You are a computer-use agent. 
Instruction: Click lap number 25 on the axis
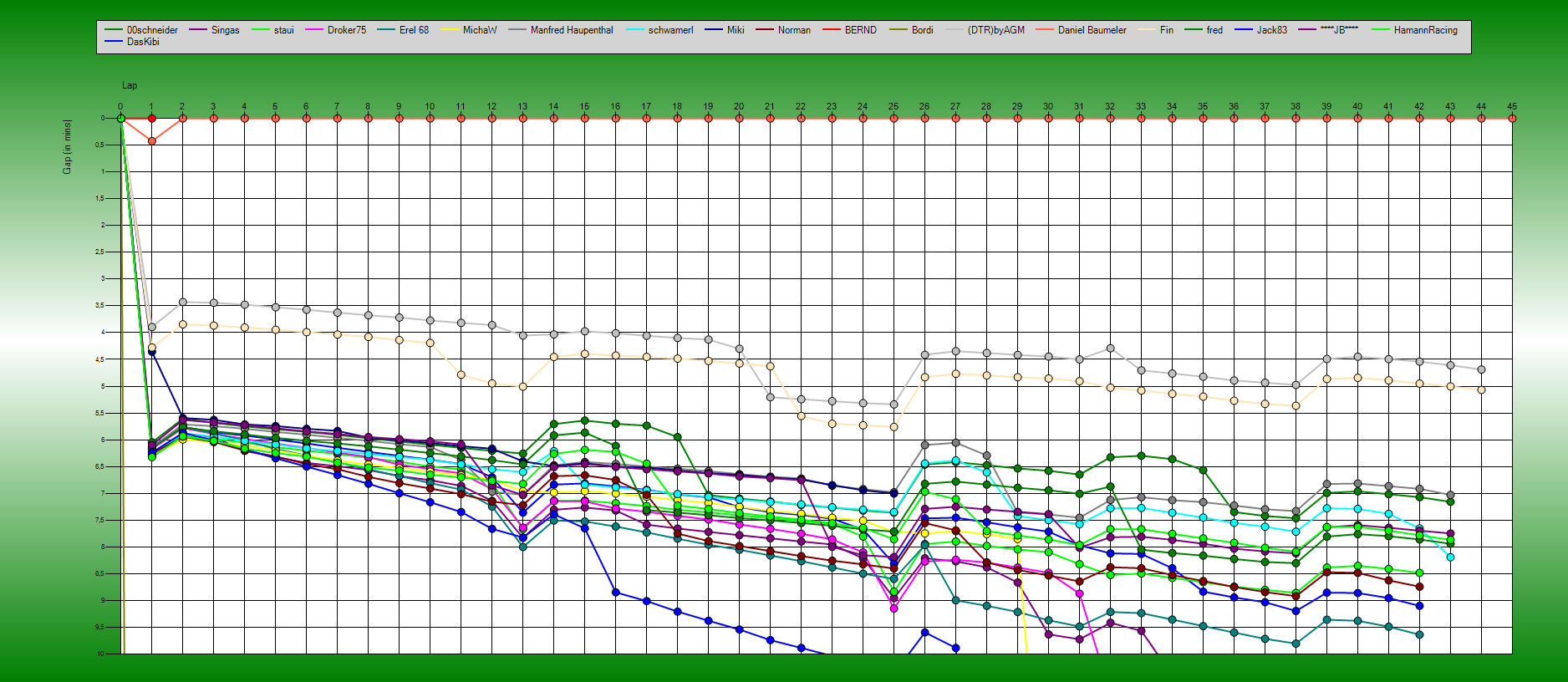tap(893, 107)
